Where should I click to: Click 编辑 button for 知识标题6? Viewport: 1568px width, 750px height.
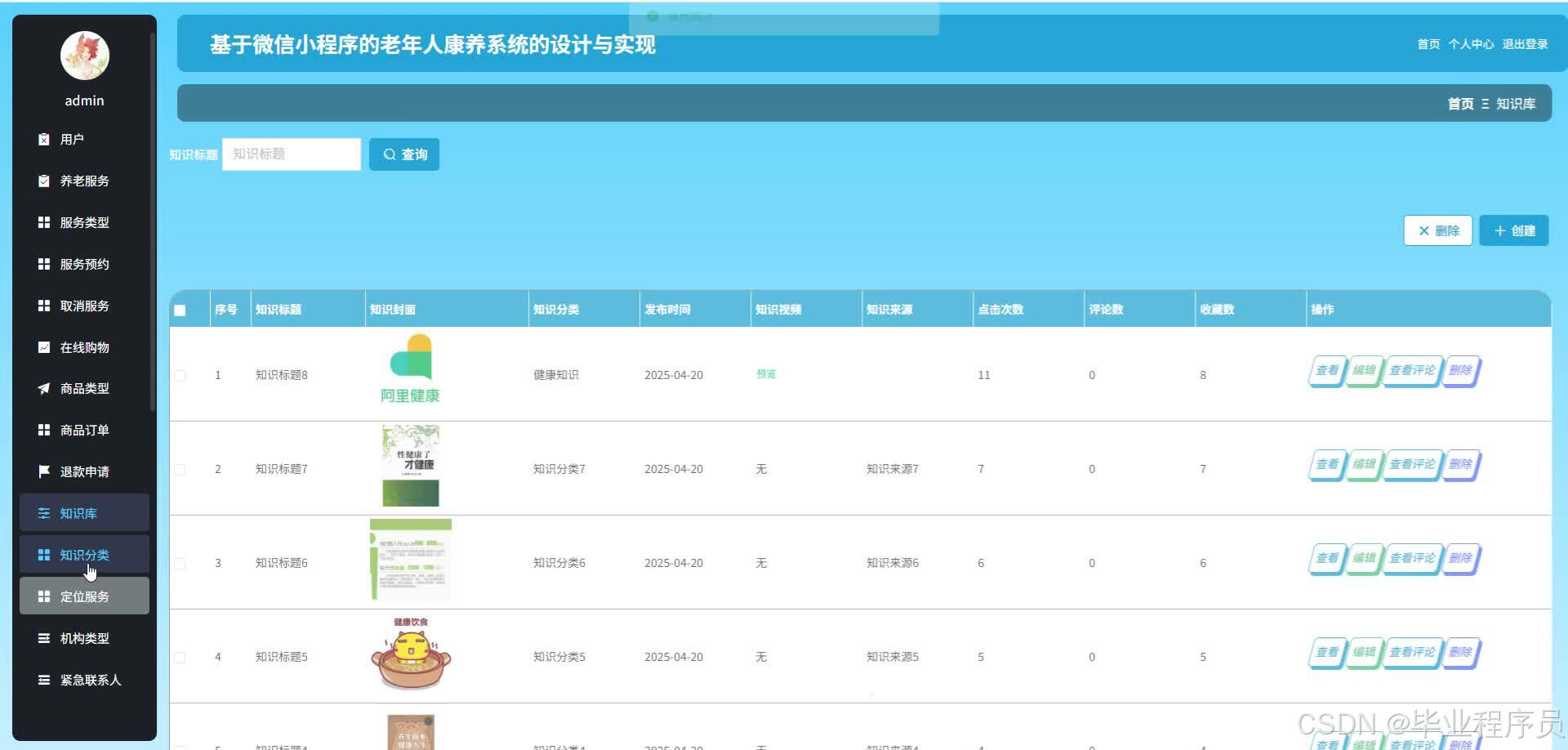(1364, 559)
